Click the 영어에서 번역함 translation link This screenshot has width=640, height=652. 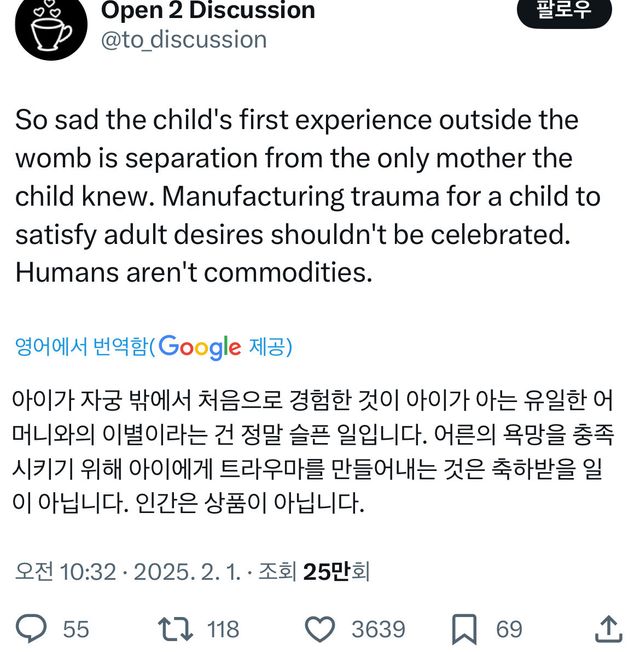pos(80,347)
